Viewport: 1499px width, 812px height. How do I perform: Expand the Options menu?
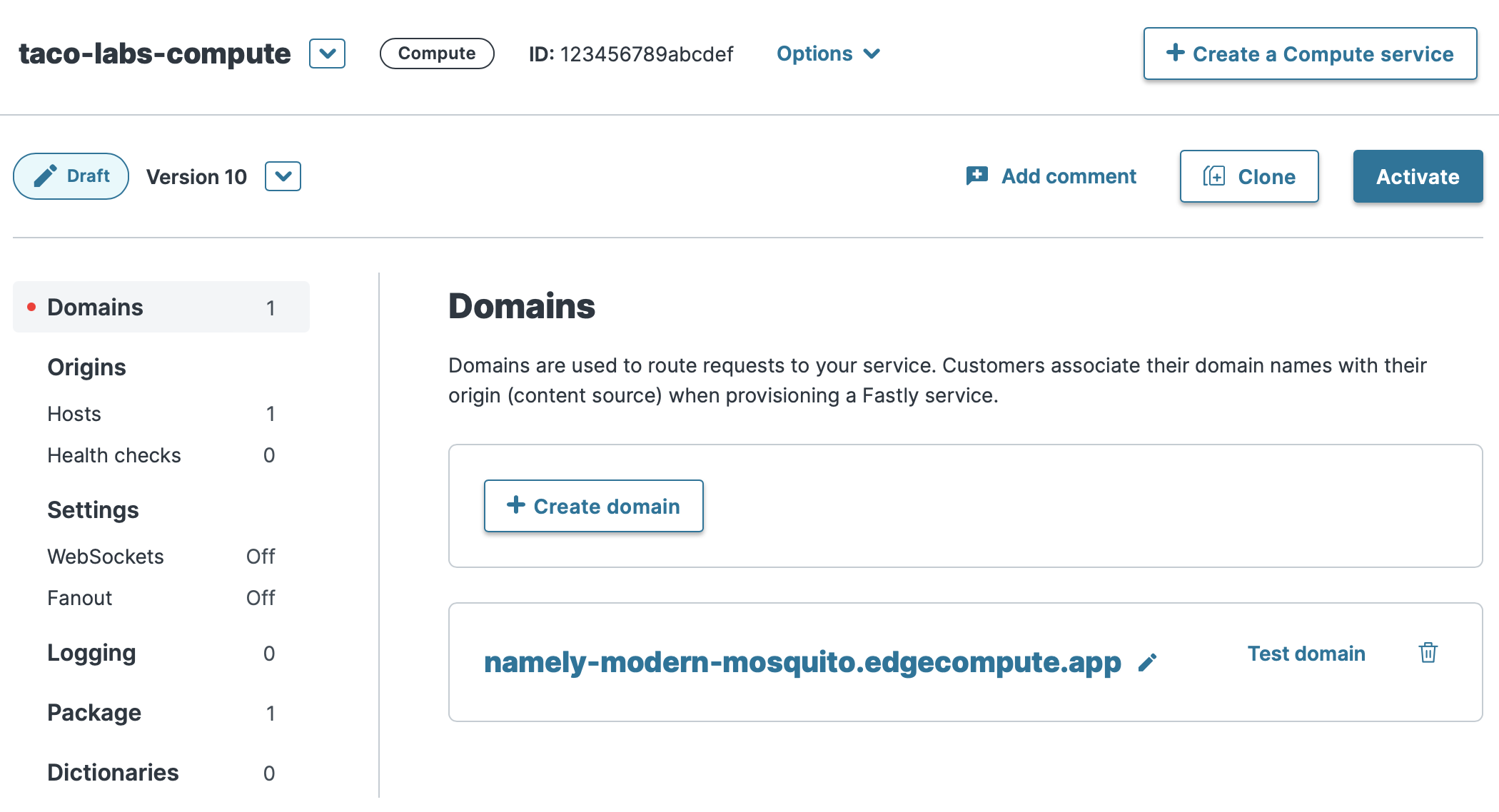click(828, 54)
